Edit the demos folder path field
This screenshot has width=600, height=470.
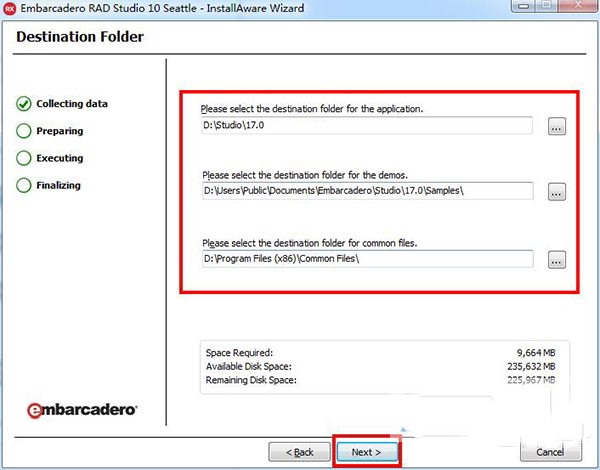click(367, 191)
